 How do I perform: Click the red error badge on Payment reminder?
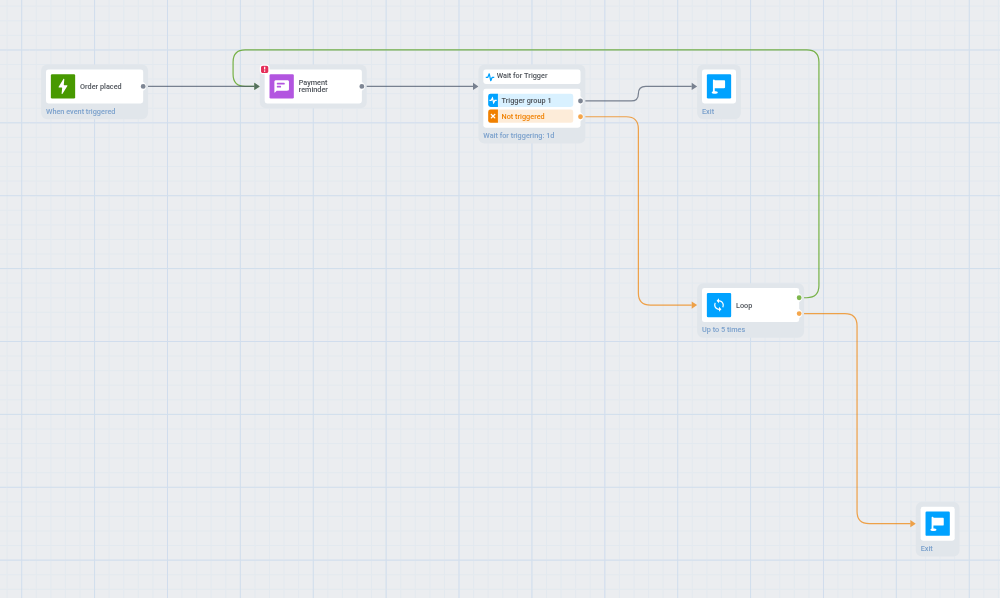pos(265,69)
